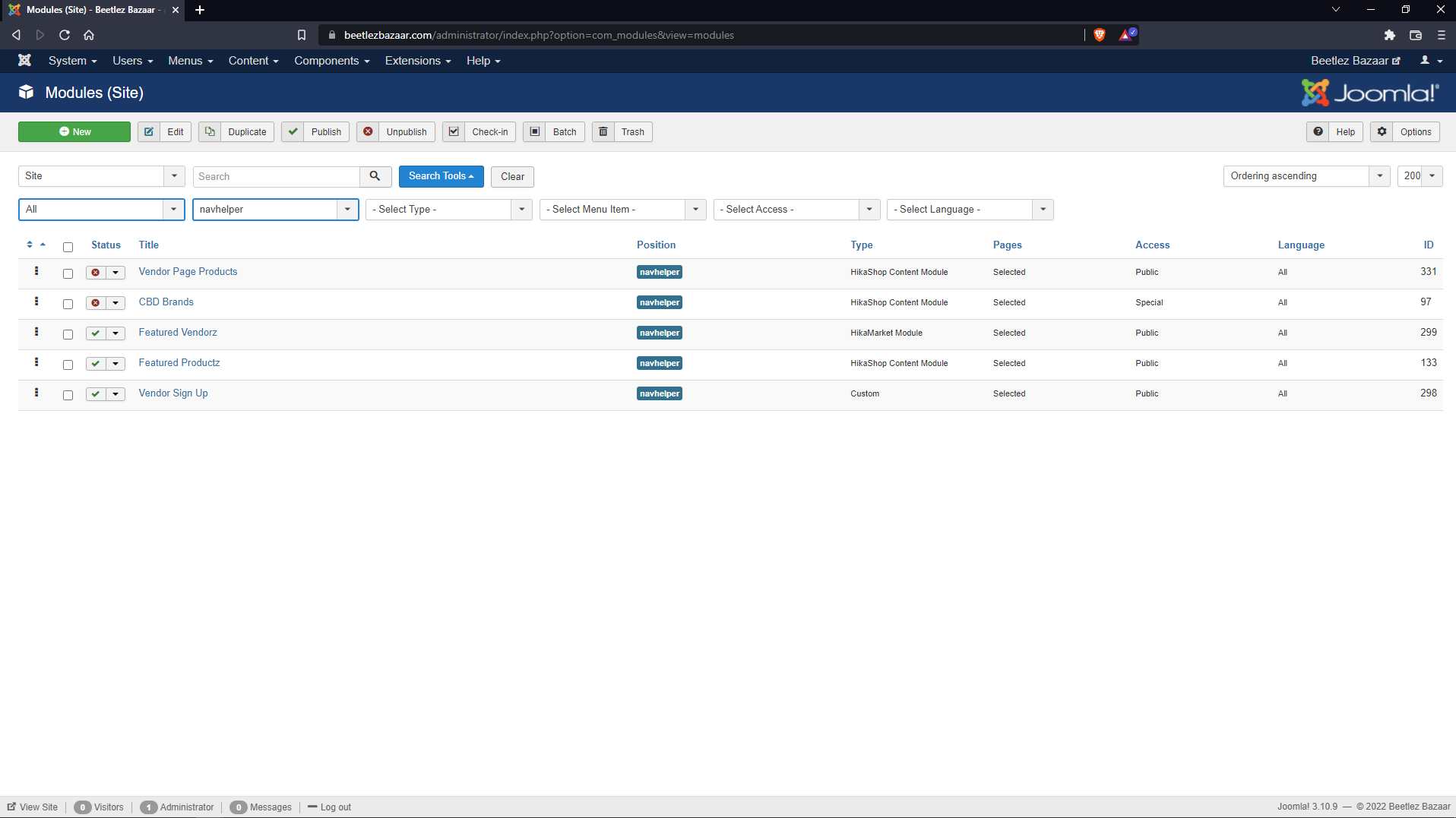Open Brave Rewards triangle icon
The height and width of the screenshot is (818, 1456).
(1126, 35)
